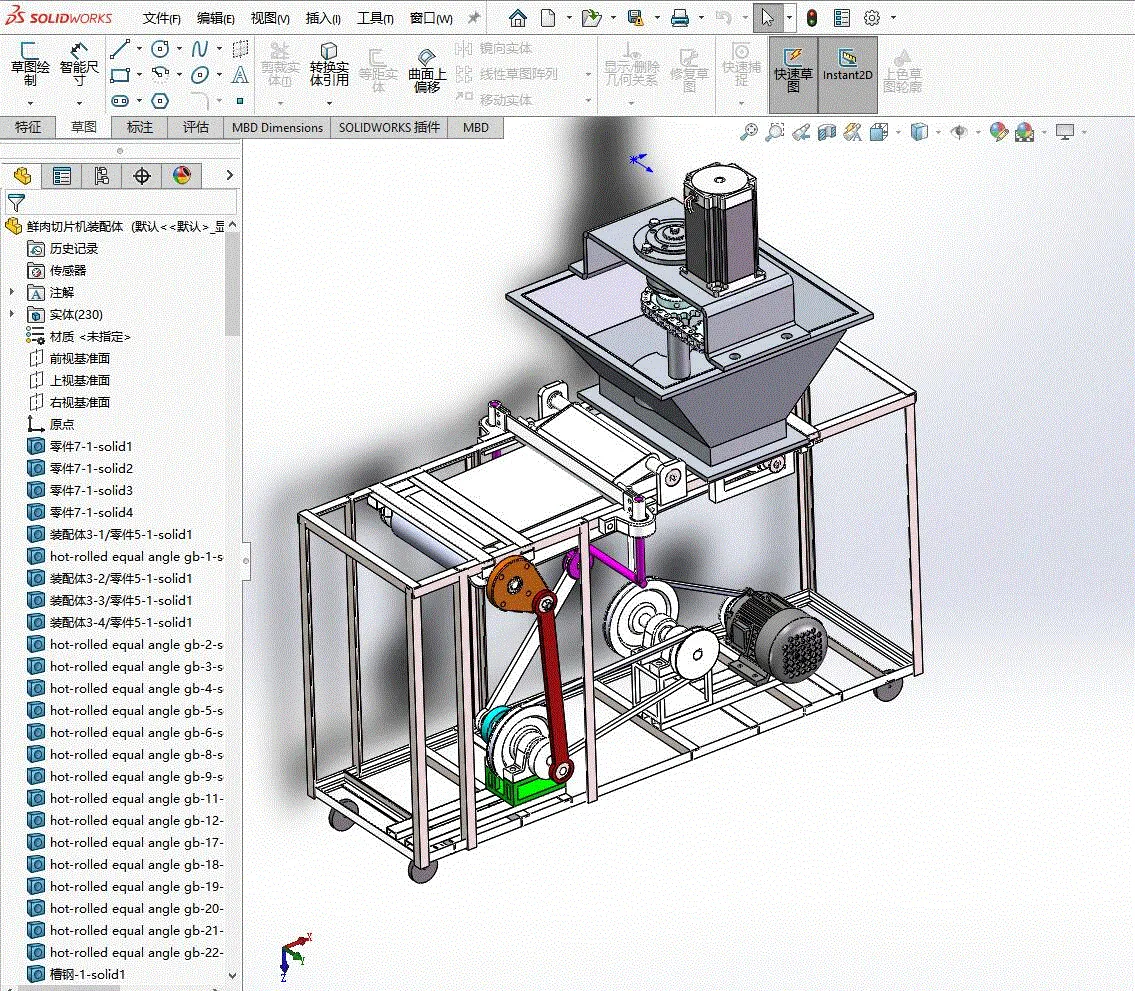The image size is (1135, 991).
Task: Open PropertyManager tab icon
Action: tap(62, 175)
